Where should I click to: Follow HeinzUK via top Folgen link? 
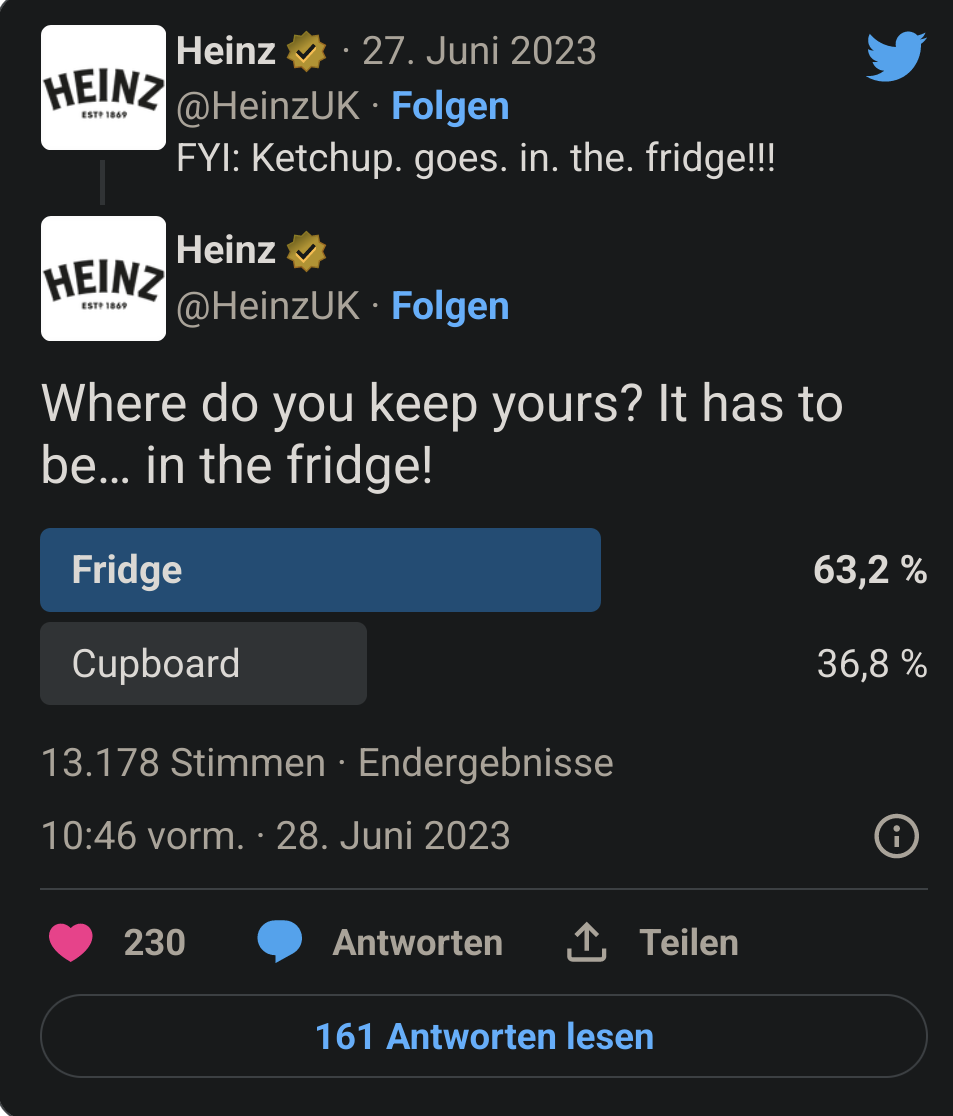pos(450,107)
